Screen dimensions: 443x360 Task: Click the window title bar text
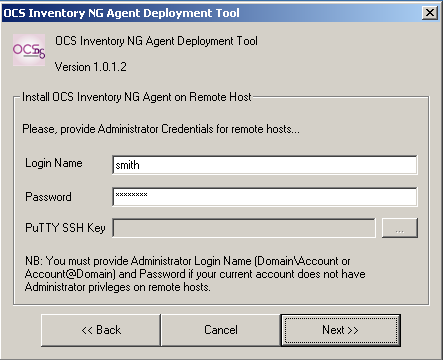click(x=121, y=13)
